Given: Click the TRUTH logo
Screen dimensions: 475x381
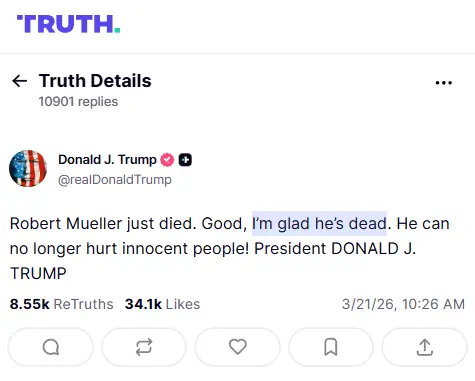Looking at the screenshot, I should (x=68, y=24).
